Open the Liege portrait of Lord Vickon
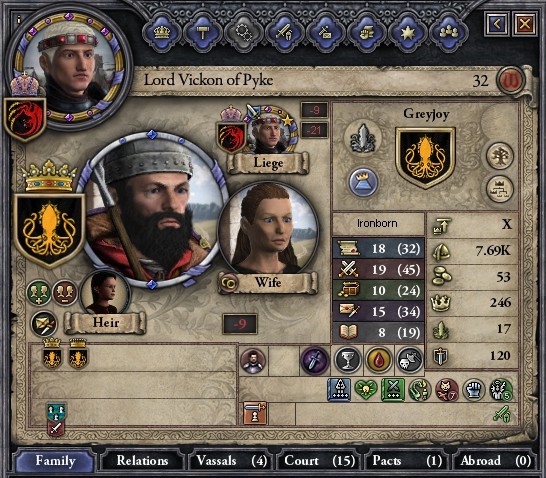This screenshot has height=478, width=546. click(x=271, y=133)
